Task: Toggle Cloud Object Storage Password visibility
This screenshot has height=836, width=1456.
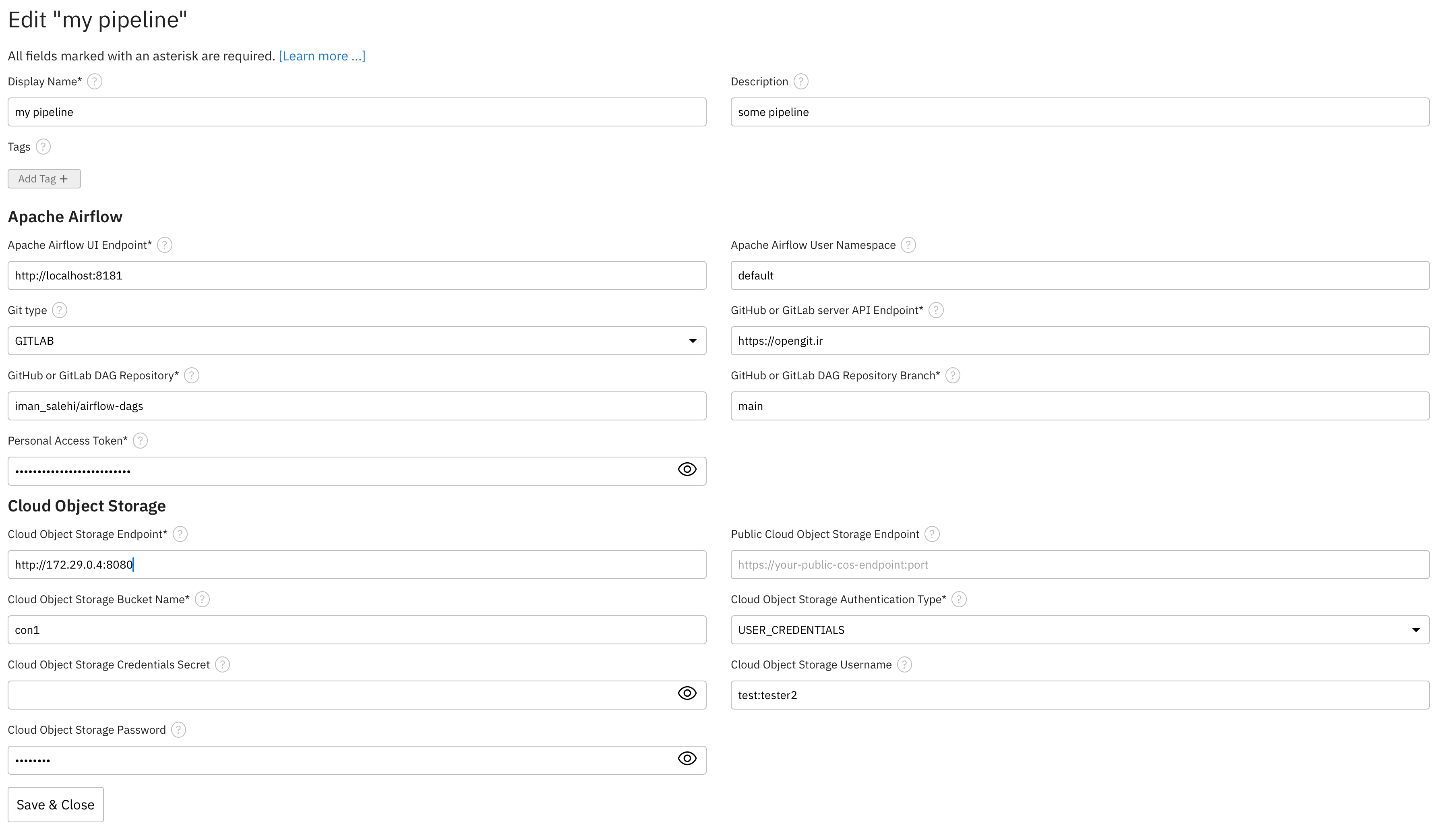Action: pos(687,759)
